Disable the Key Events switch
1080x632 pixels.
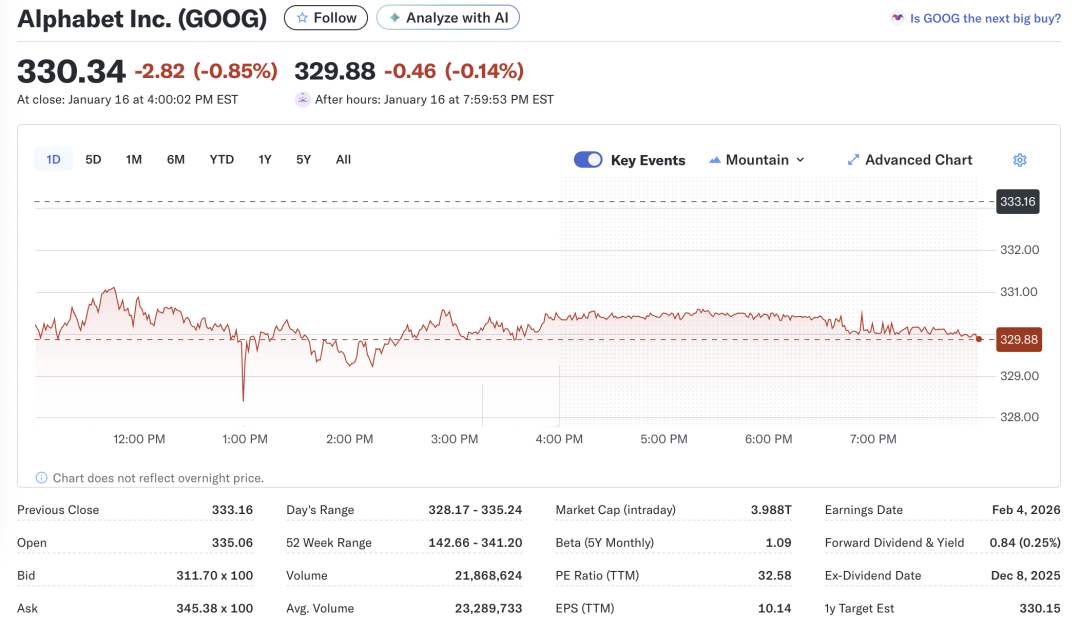tap(588, 159)
